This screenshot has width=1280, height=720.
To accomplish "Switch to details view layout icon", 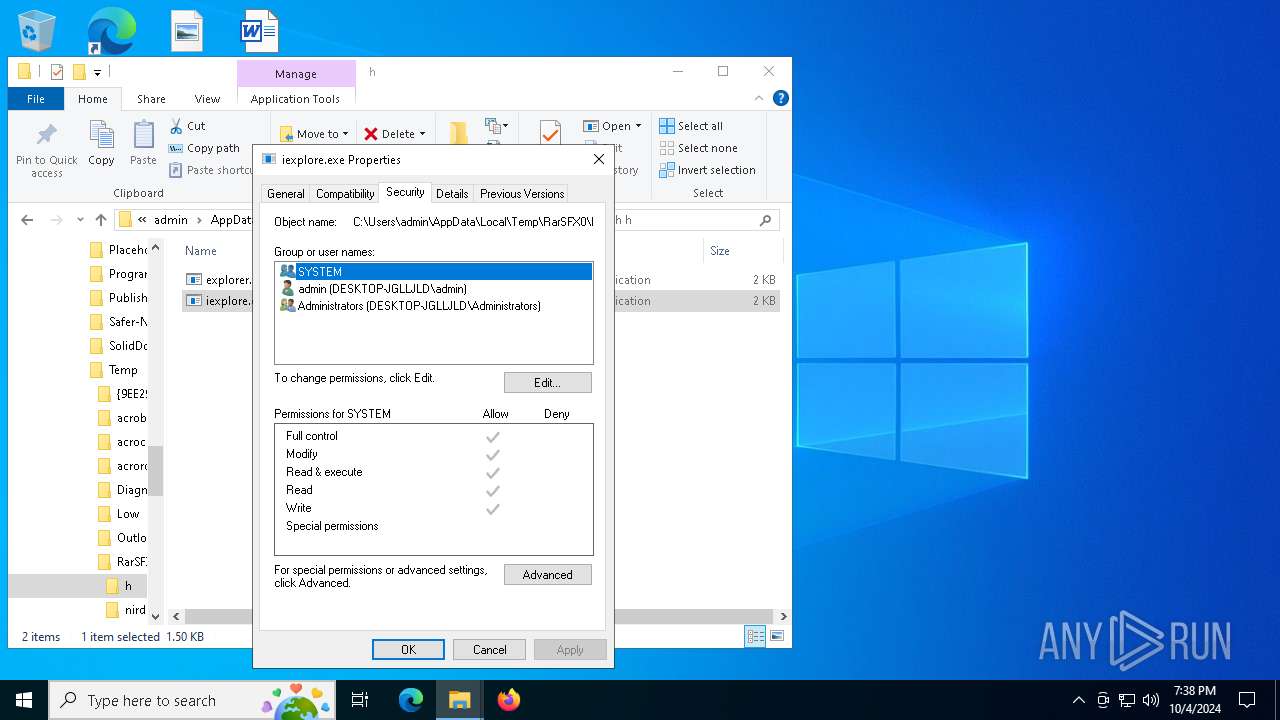I will [755, 636].
